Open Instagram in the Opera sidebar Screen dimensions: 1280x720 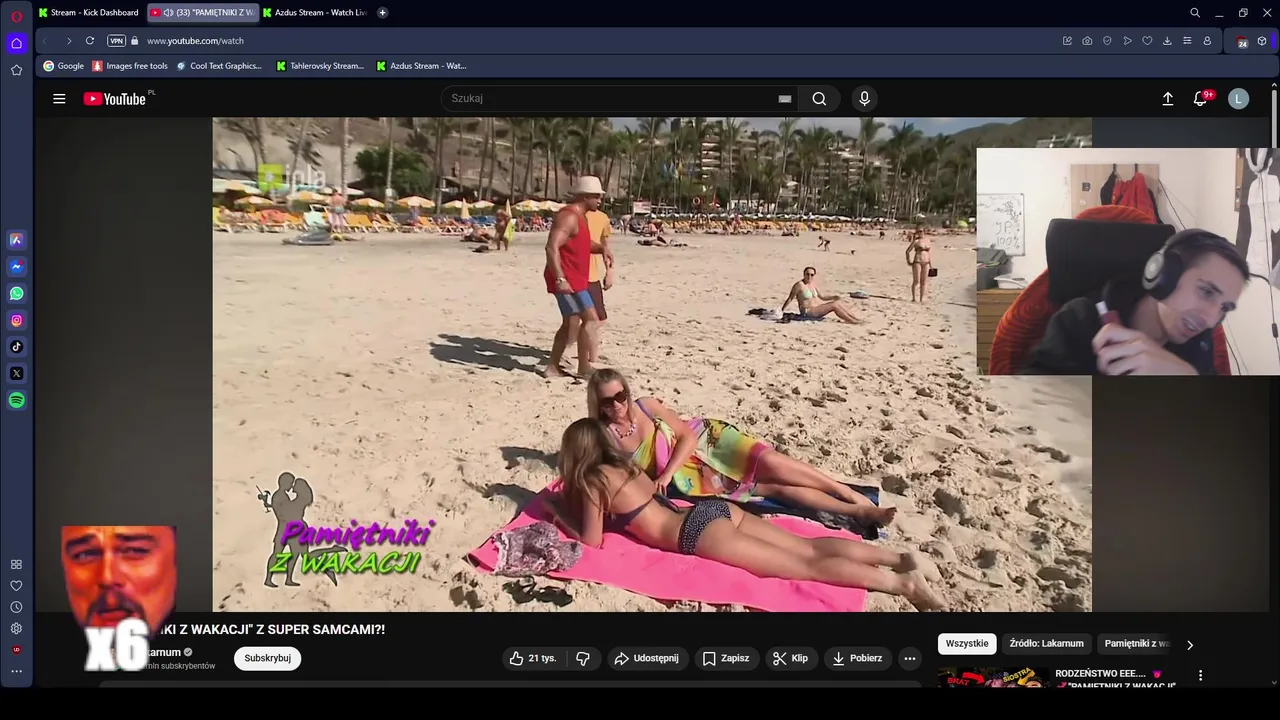point(16,320)
